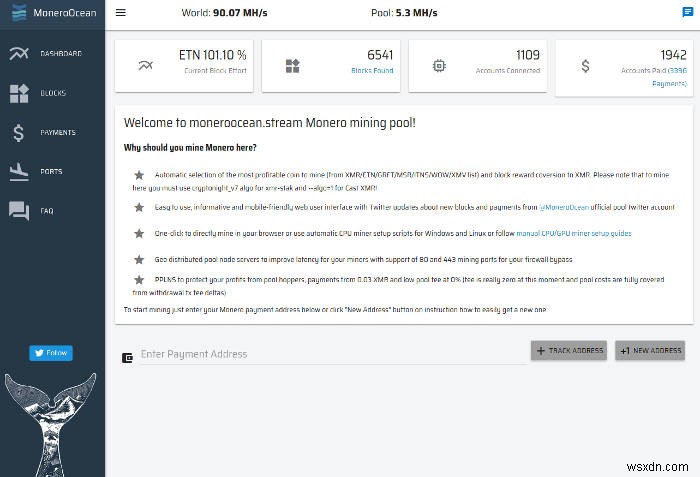
Task: Click the Track Address button
Action: coord(569,351)
